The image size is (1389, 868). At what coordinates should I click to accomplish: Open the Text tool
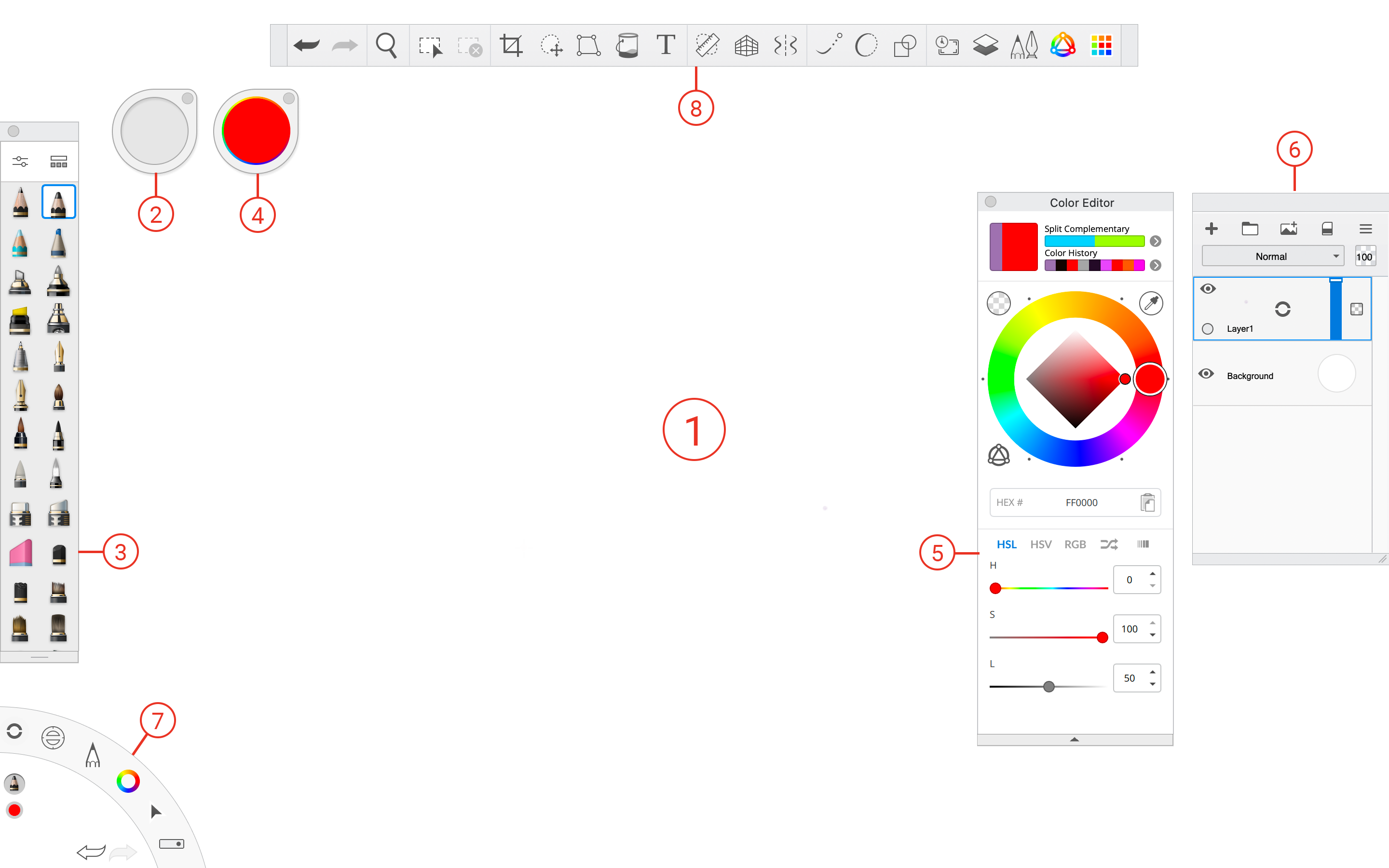tap(666, 45)
